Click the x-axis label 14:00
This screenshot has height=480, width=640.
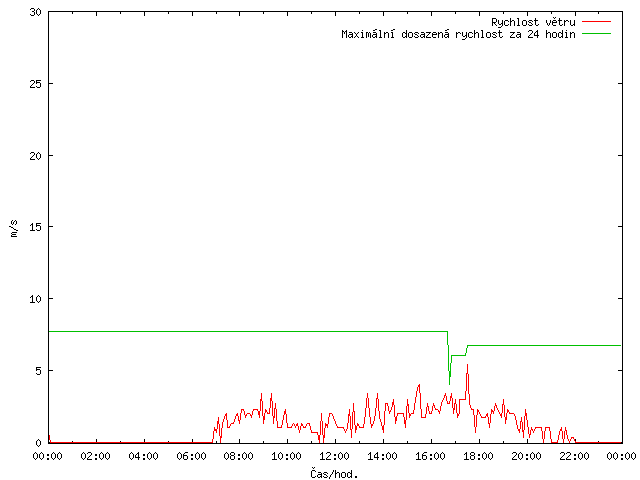[x=382, y=456]
